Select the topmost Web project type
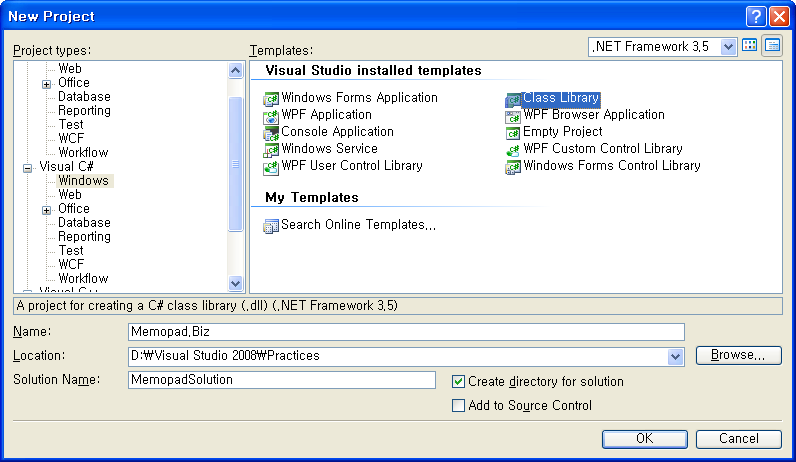This screenshot has width=796, height=462. [x=70, y=69]
